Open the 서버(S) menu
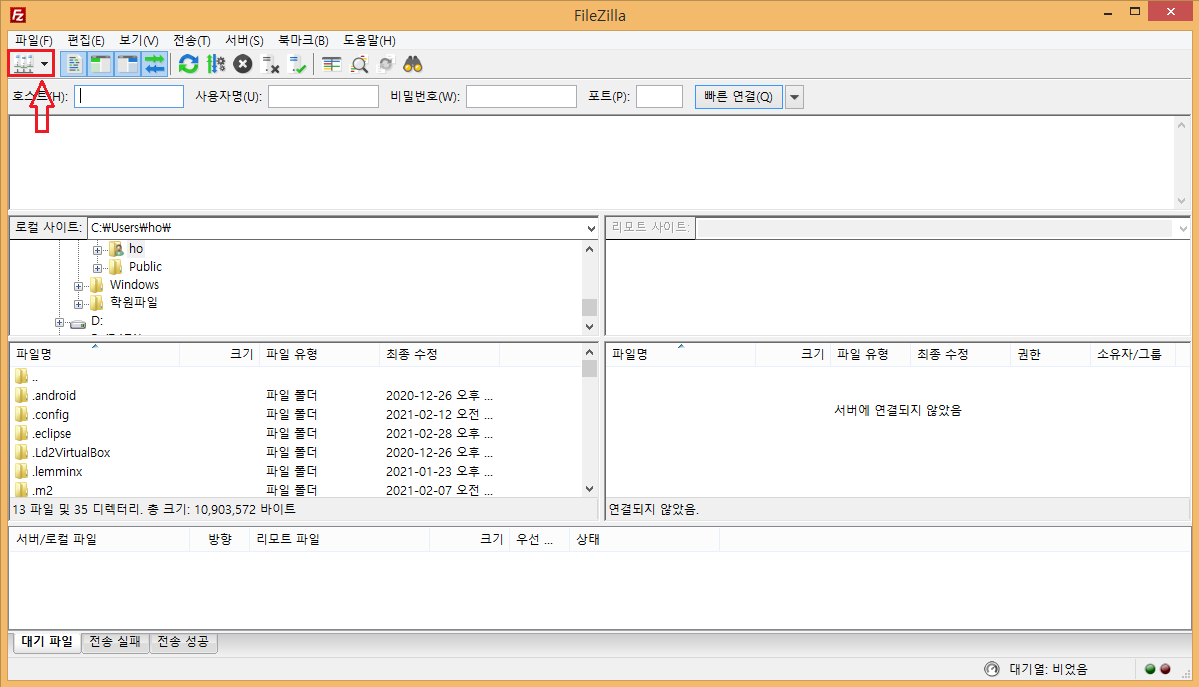The height and width of the screenshot is (687, 1199). coord(244,41)
